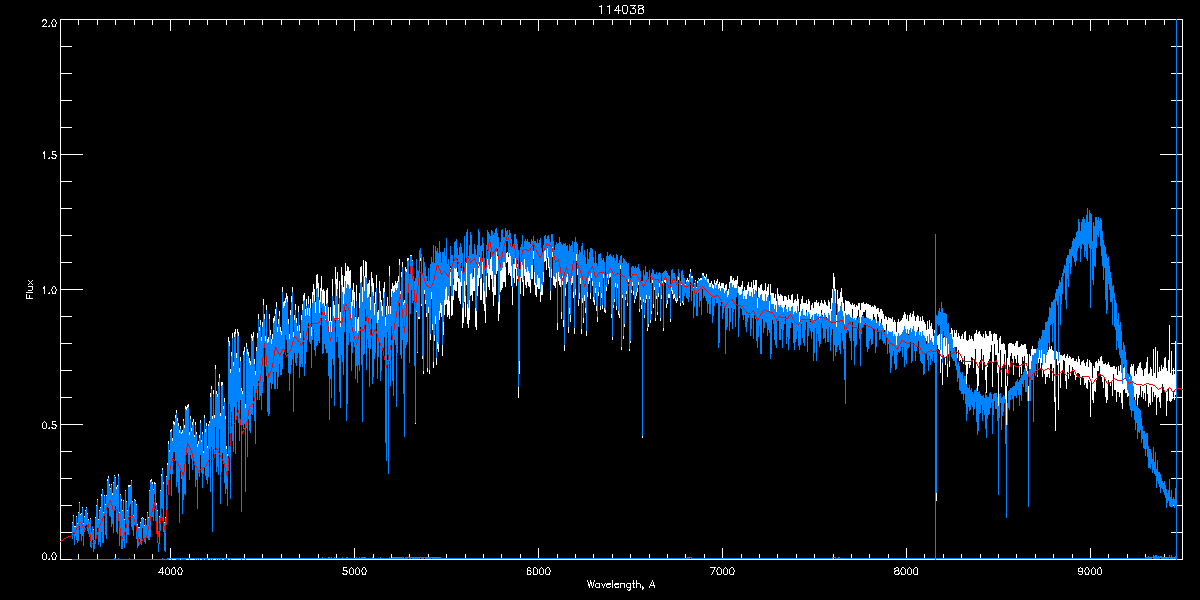Click the 8000 x-axis tick label
This screenshot has width=1200, height=600.
click(906, 572)
